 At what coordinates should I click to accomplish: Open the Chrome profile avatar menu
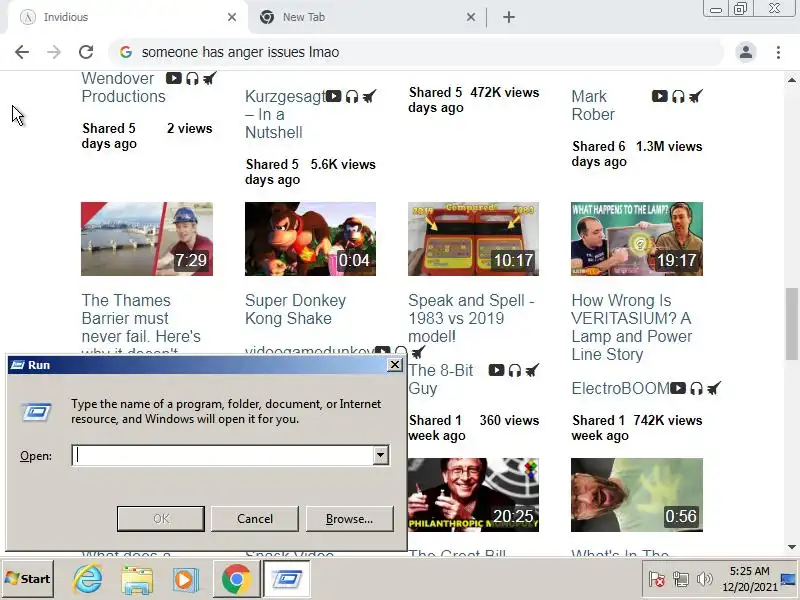coord(745,52)
